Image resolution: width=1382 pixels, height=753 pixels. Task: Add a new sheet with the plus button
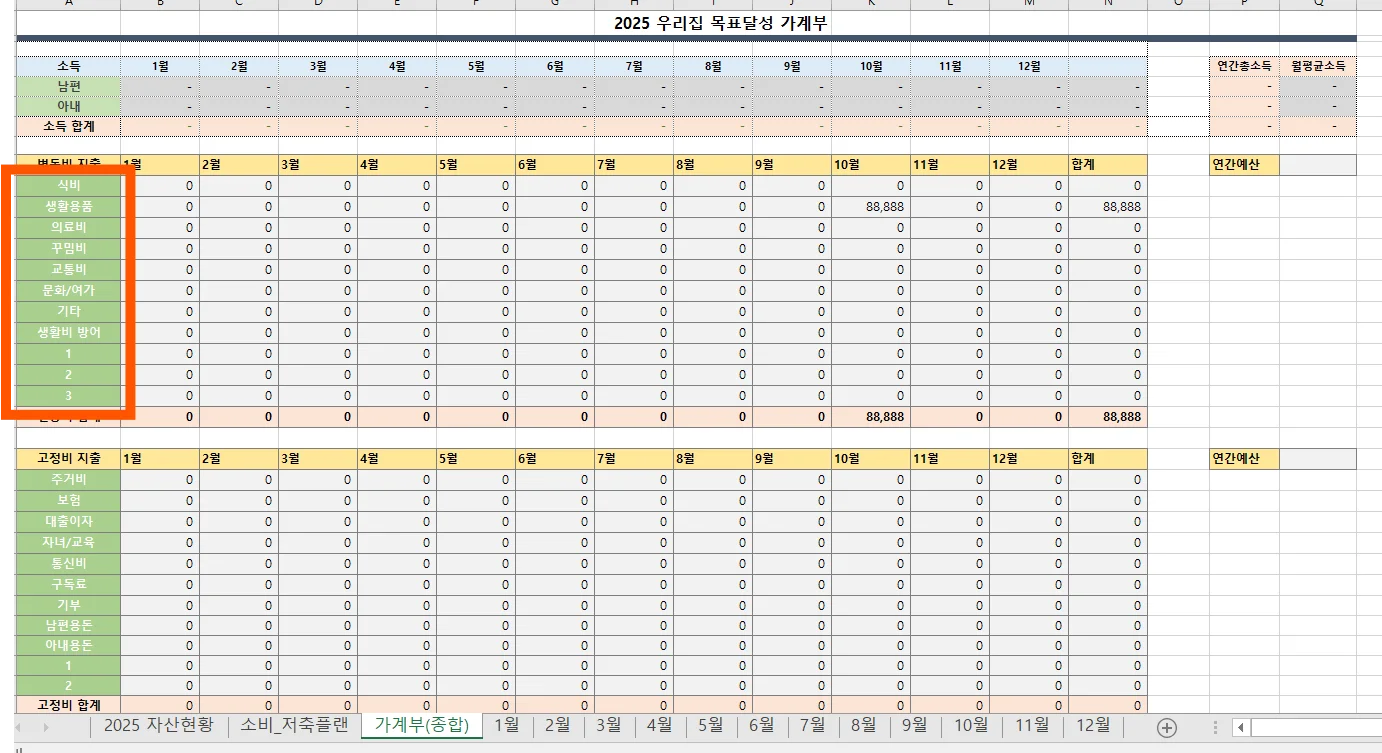(1166, 727)
